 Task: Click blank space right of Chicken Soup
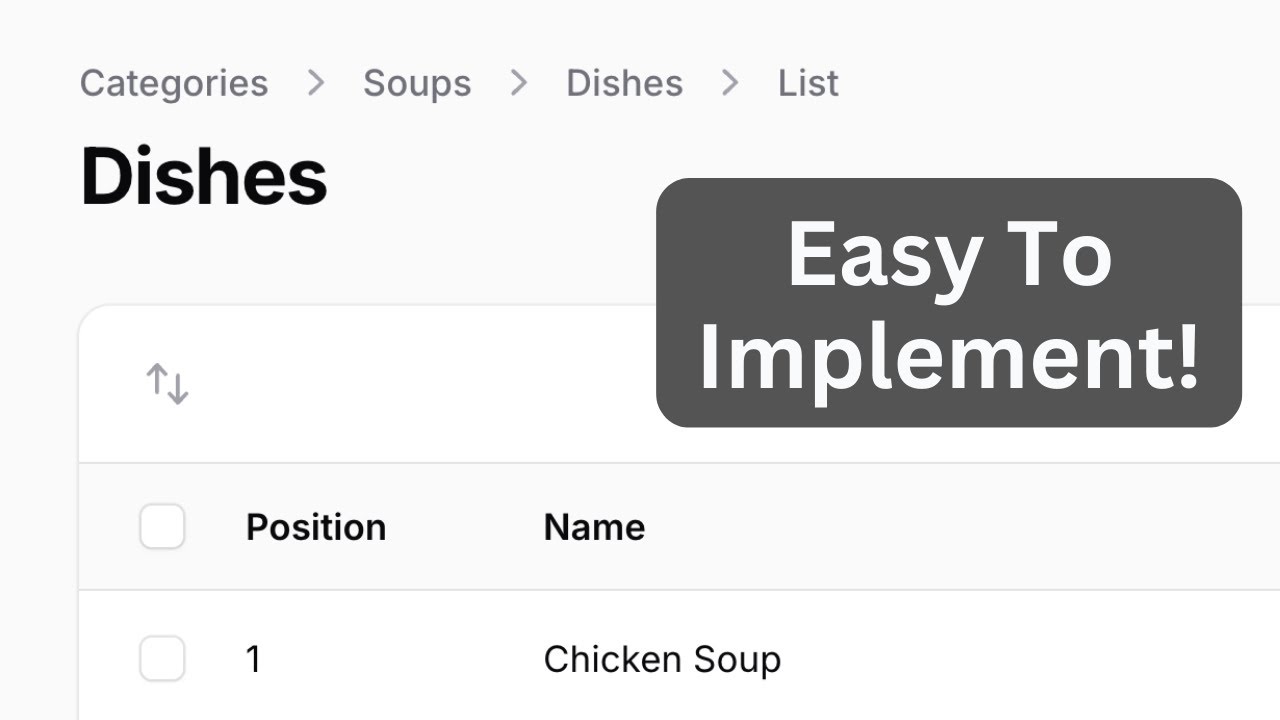1000,659
